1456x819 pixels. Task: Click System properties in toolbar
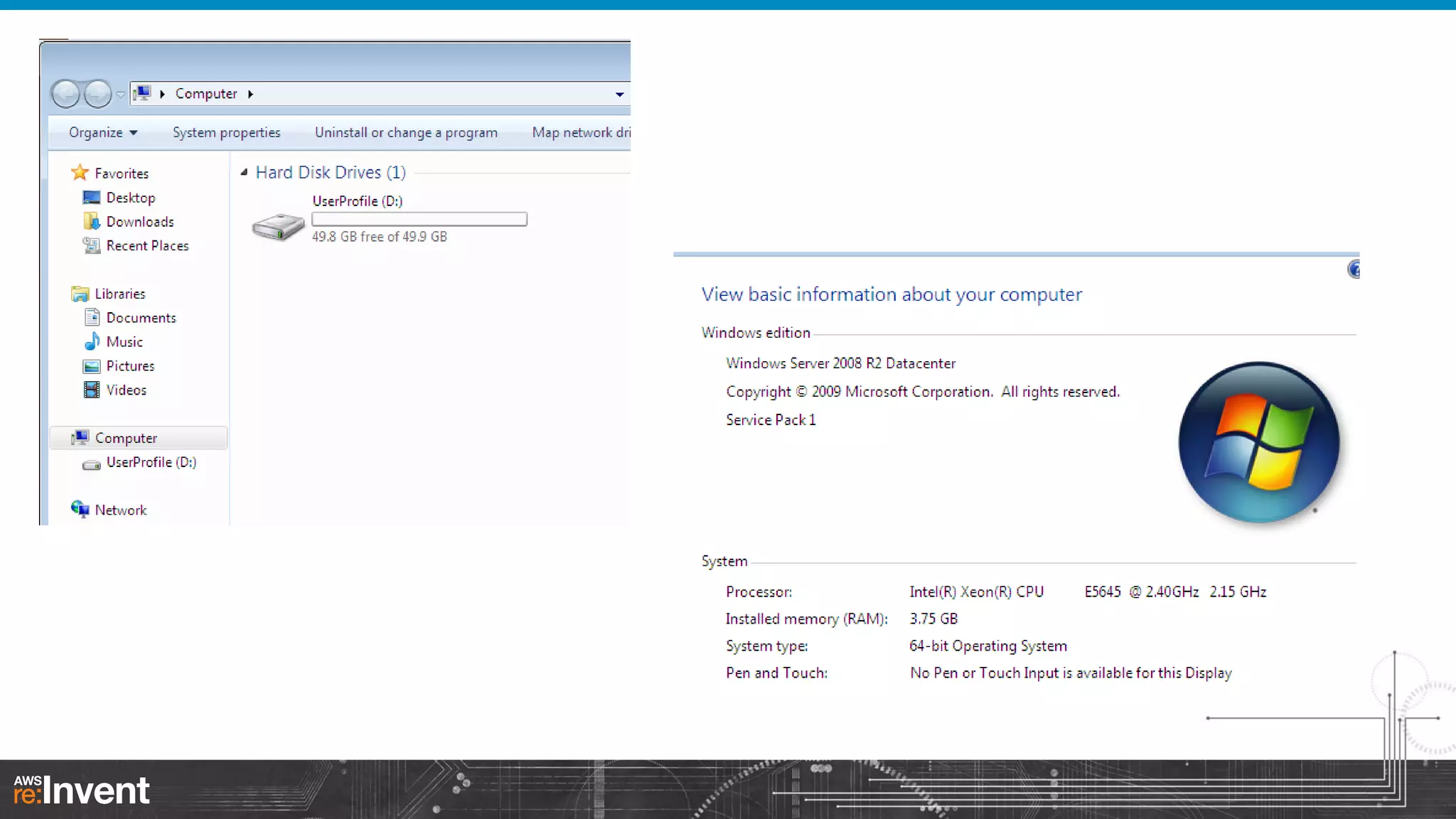click(226, 133)
